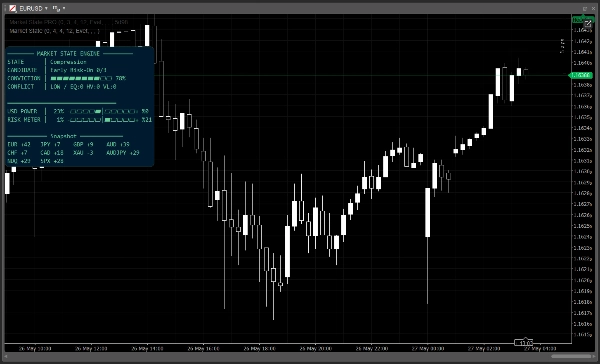
Task: Click the Snapshot section heading
Action: (x=64, y=136)
